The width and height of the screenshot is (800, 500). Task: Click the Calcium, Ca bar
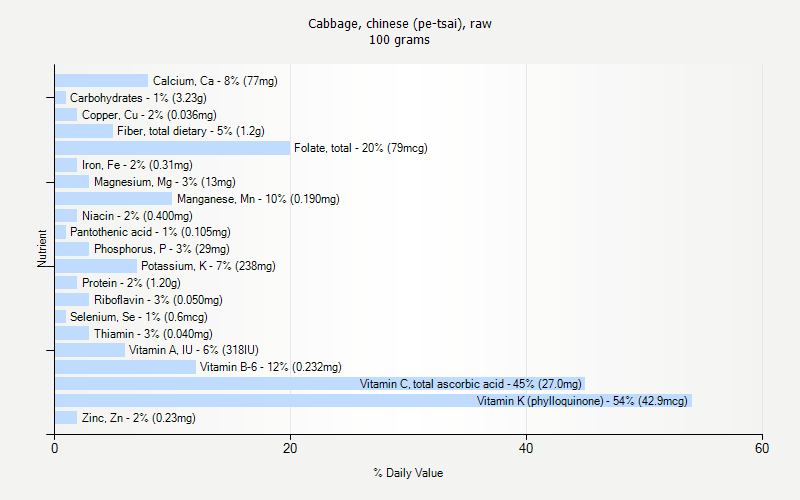(101, 81)
